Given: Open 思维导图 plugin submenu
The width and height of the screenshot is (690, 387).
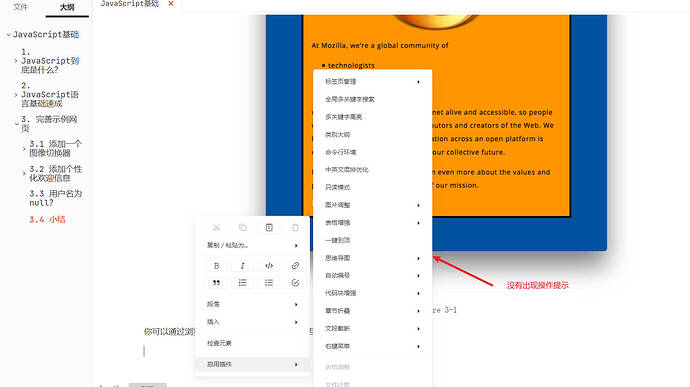Looking at the screenshot, I should point(372,258).
